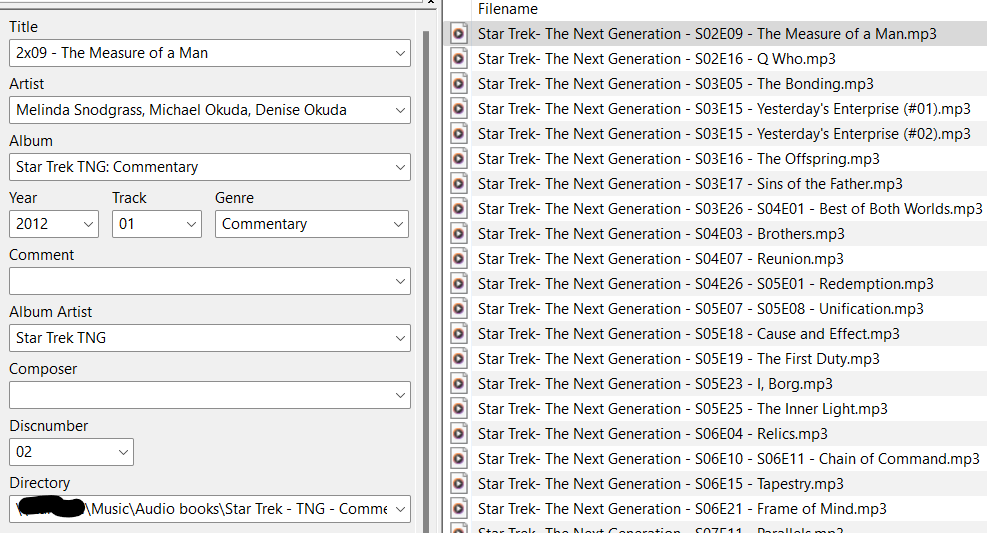
Task: Expand the Title field dropdown
Action: click(x=400, y=53)
